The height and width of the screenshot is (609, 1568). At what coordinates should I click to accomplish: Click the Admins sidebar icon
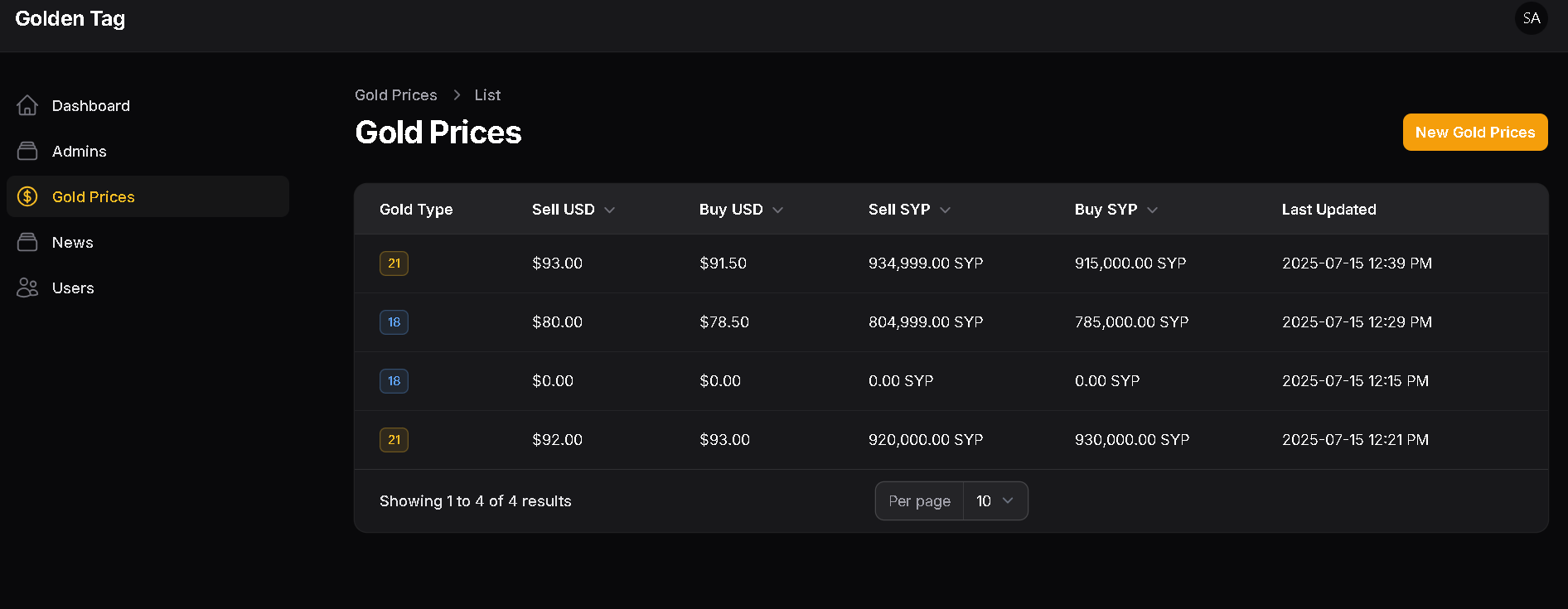[27, 151]
